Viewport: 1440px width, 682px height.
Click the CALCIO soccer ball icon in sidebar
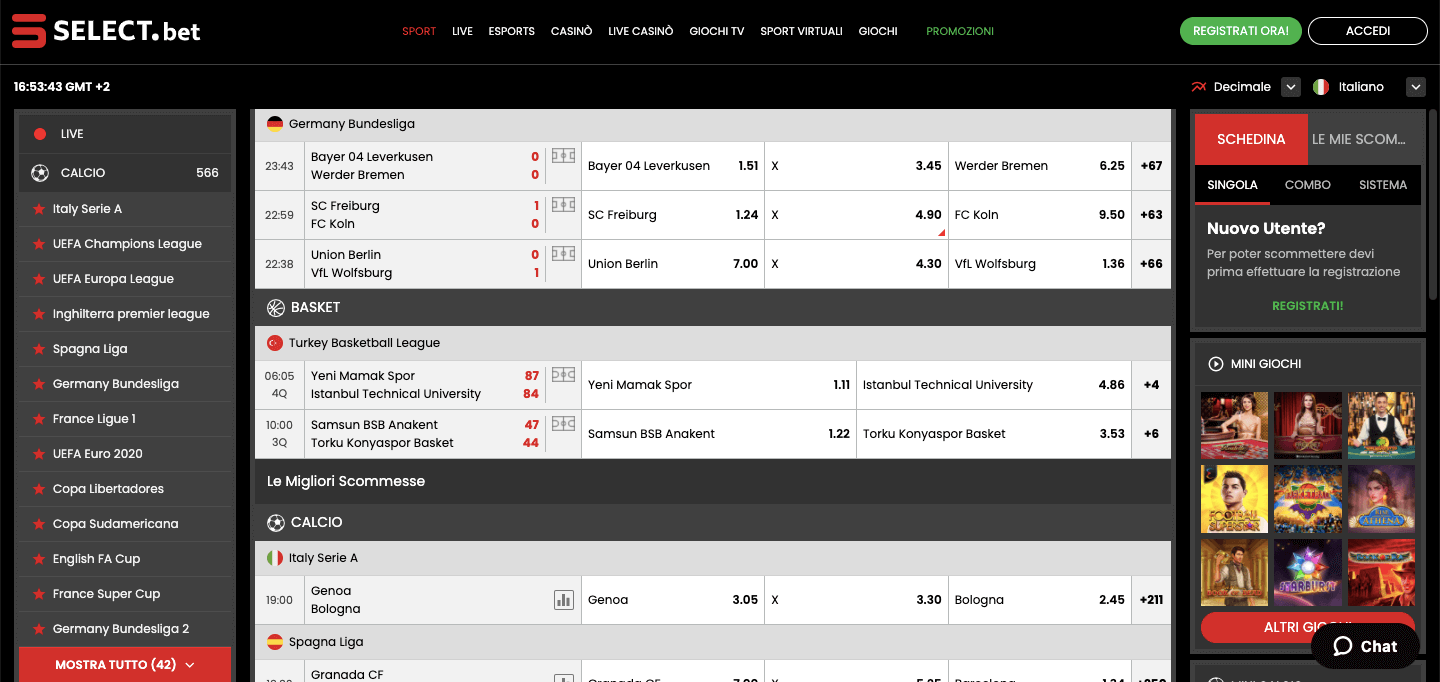click(x=40, y=172)
